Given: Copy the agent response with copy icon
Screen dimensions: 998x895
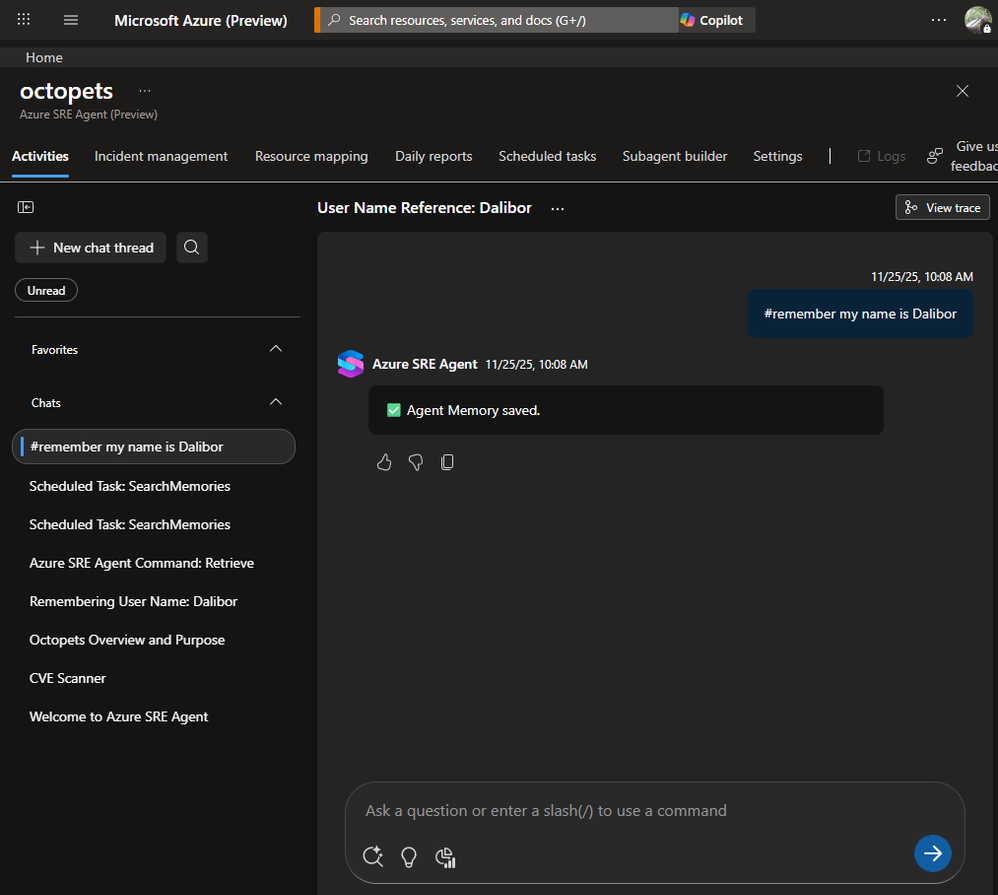Looking at the screenshot, I should tap(447, 462).
